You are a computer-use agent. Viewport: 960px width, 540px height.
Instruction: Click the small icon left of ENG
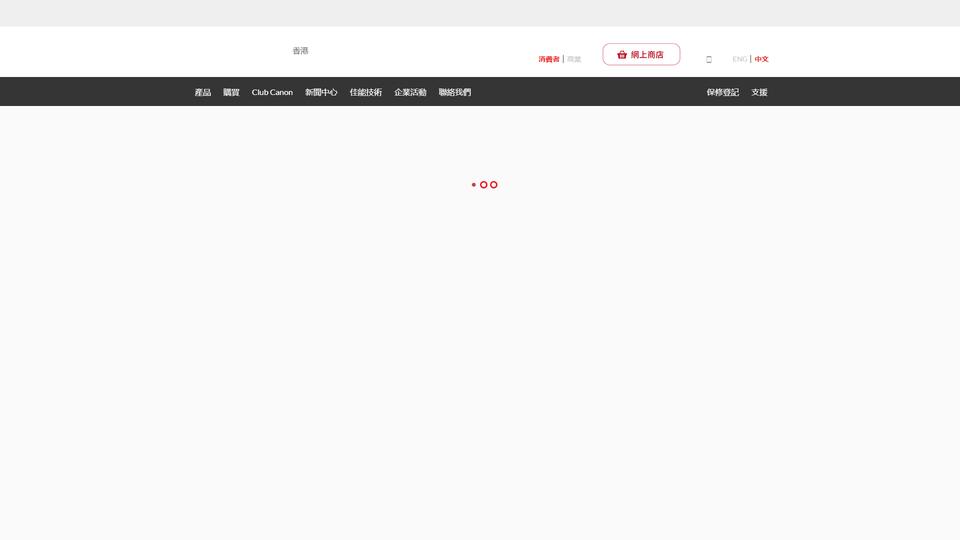click(709, 59)
